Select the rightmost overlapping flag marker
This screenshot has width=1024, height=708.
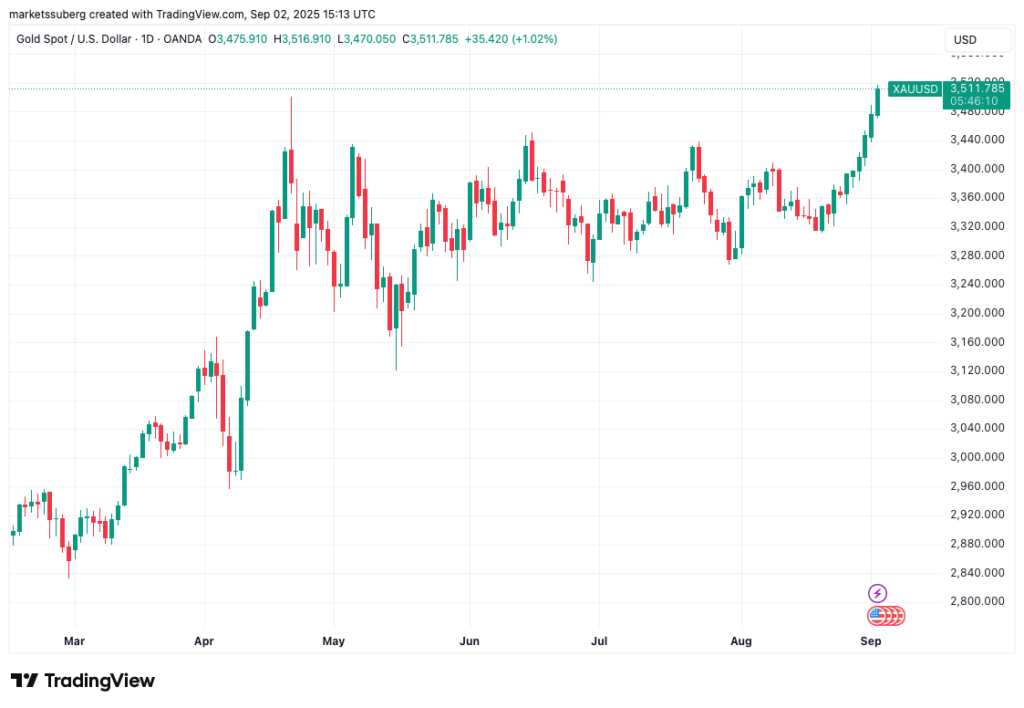(x=900, y=616)
